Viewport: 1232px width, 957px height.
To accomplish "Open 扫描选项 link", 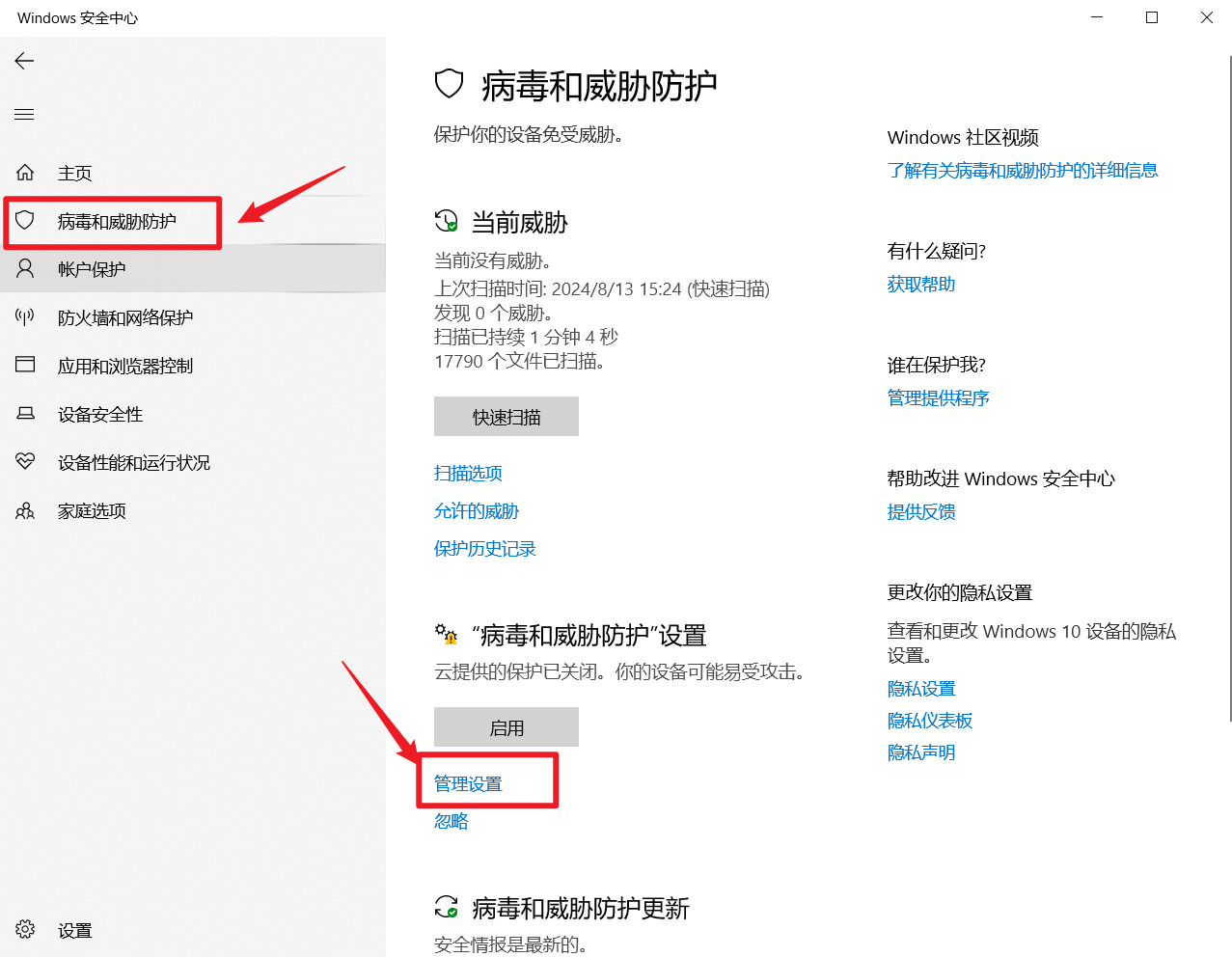I will pos(468,473).
